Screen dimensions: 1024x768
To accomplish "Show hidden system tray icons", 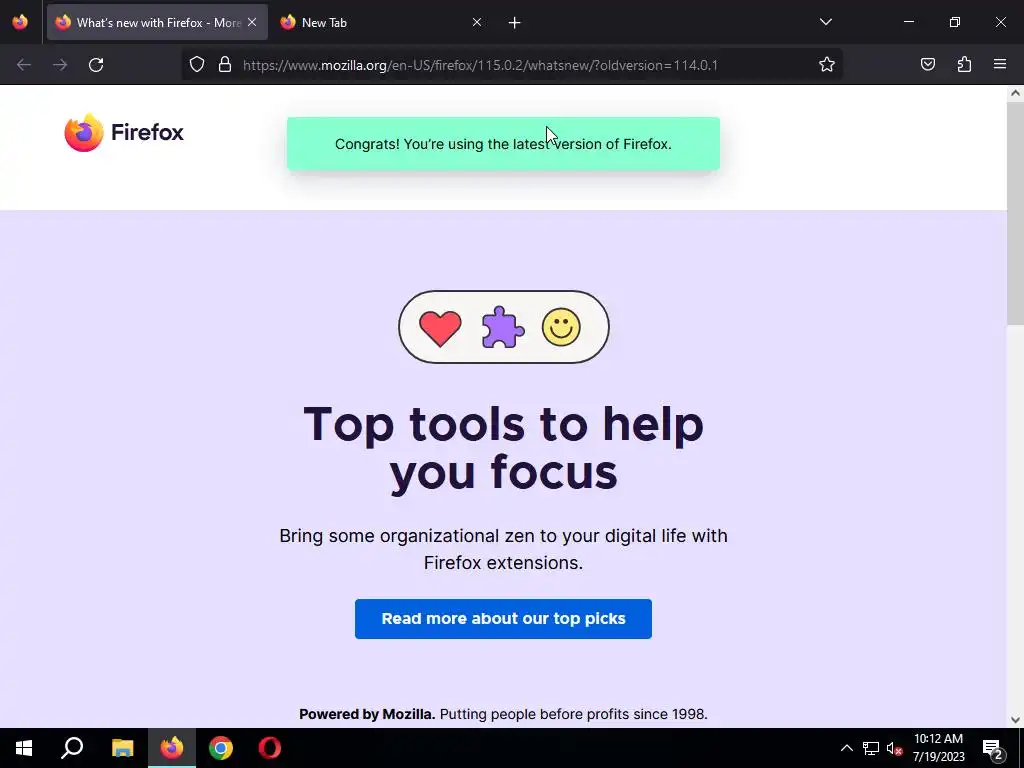I will [x=846, y=748].
